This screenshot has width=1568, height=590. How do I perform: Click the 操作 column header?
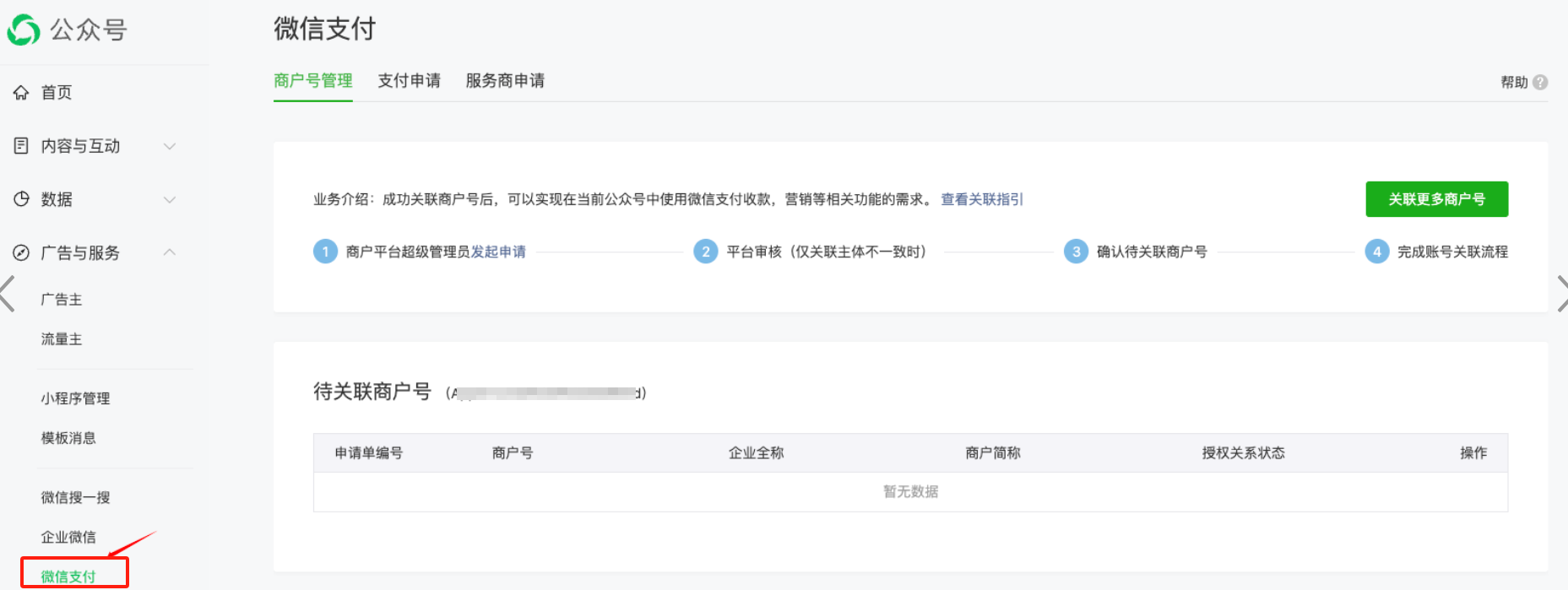(1474, 453)
